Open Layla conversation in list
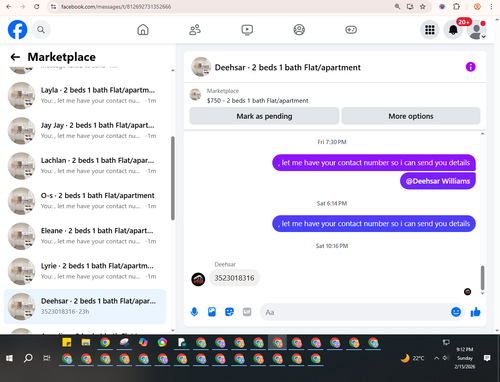Screen dimensions: 500x382 click(x=85, y=95)
